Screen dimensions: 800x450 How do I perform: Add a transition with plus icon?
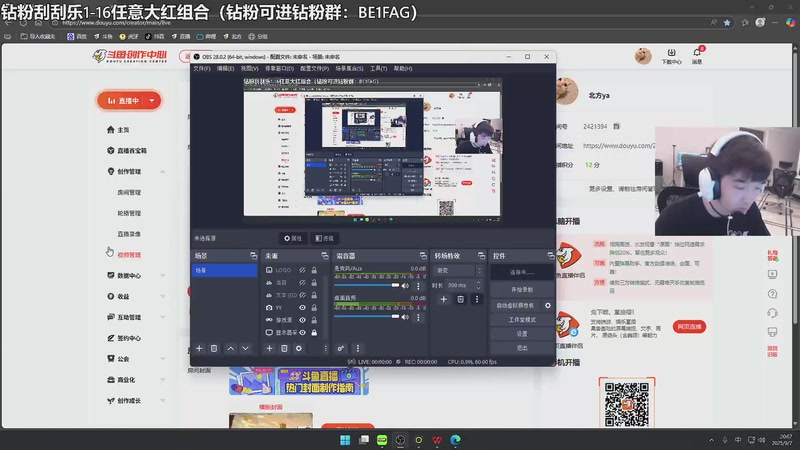443,299
